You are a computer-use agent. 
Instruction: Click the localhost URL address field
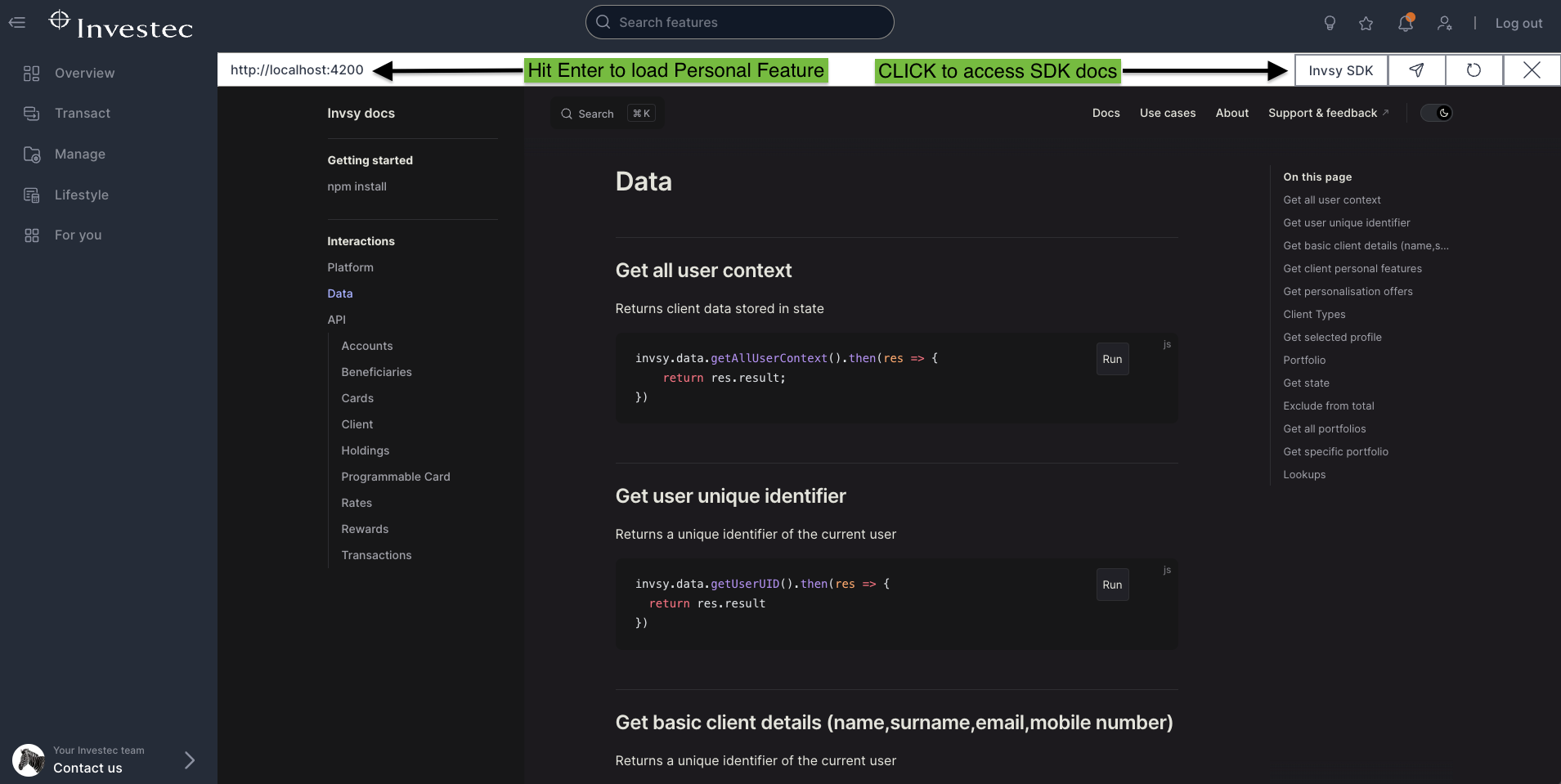(x=297, y=70)
